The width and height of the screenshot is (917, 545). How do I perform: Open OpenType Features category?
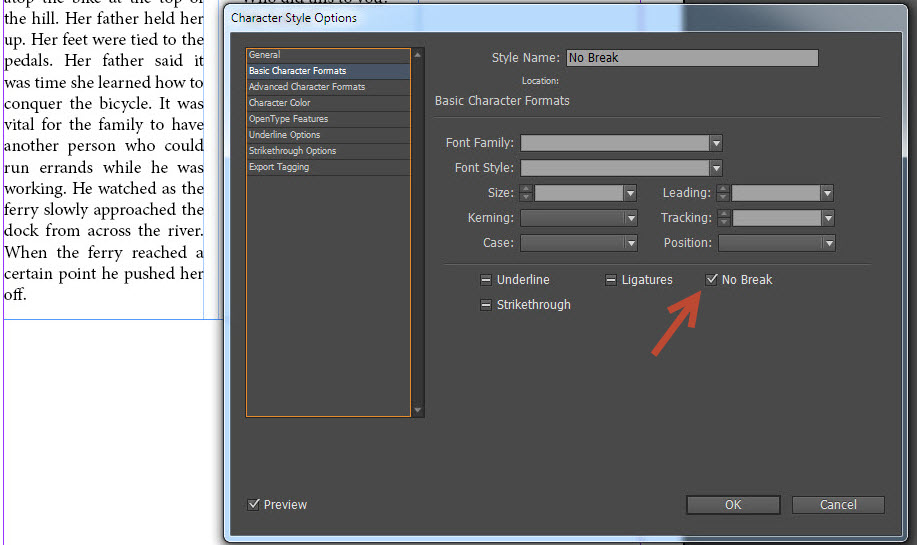tap(328, 119)
